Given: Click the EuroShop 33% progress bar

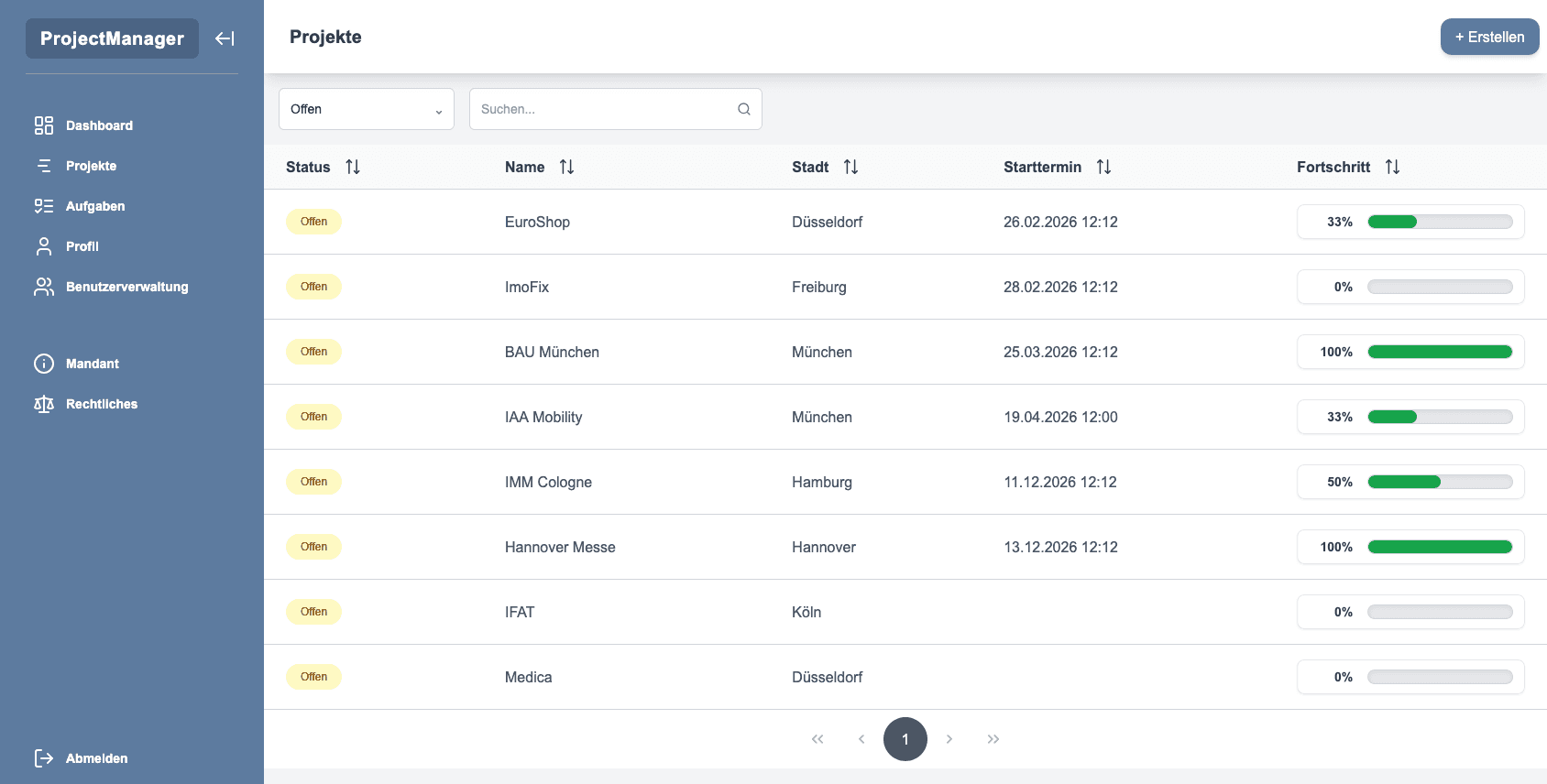Looking at the screenshot, I should (x=1440, y=222).
